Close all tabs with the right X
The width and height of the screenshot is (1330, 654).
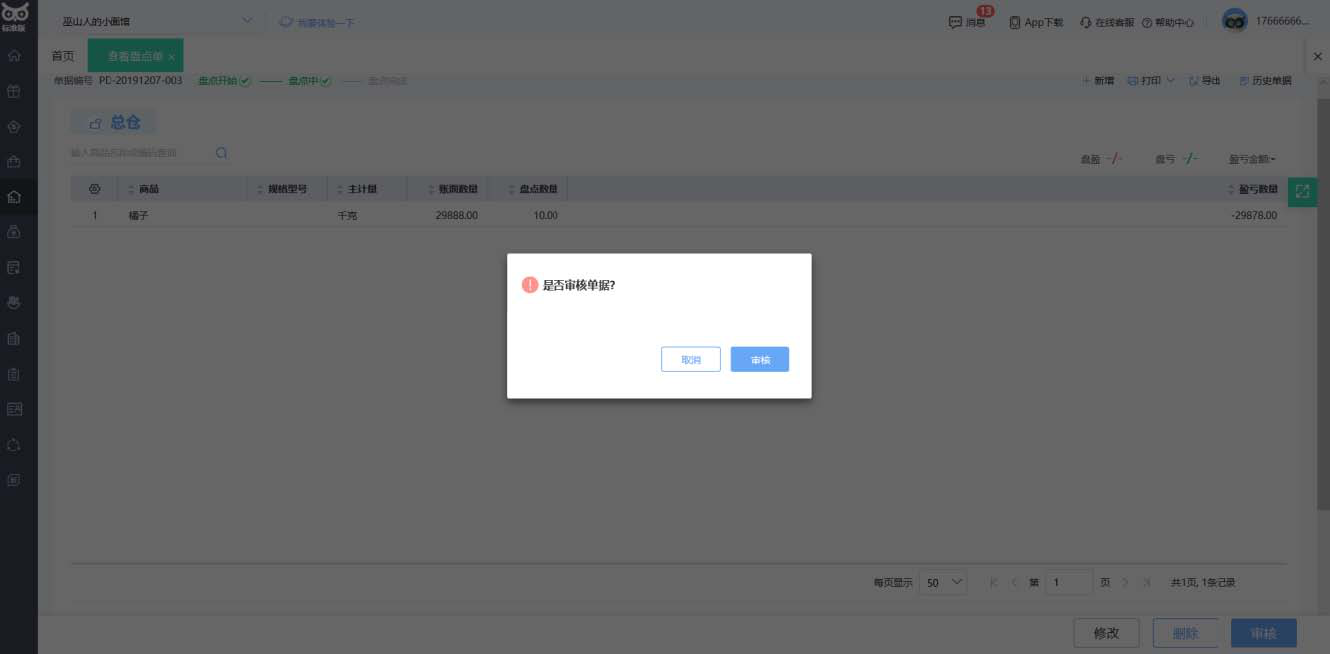tap(1317, 57)
